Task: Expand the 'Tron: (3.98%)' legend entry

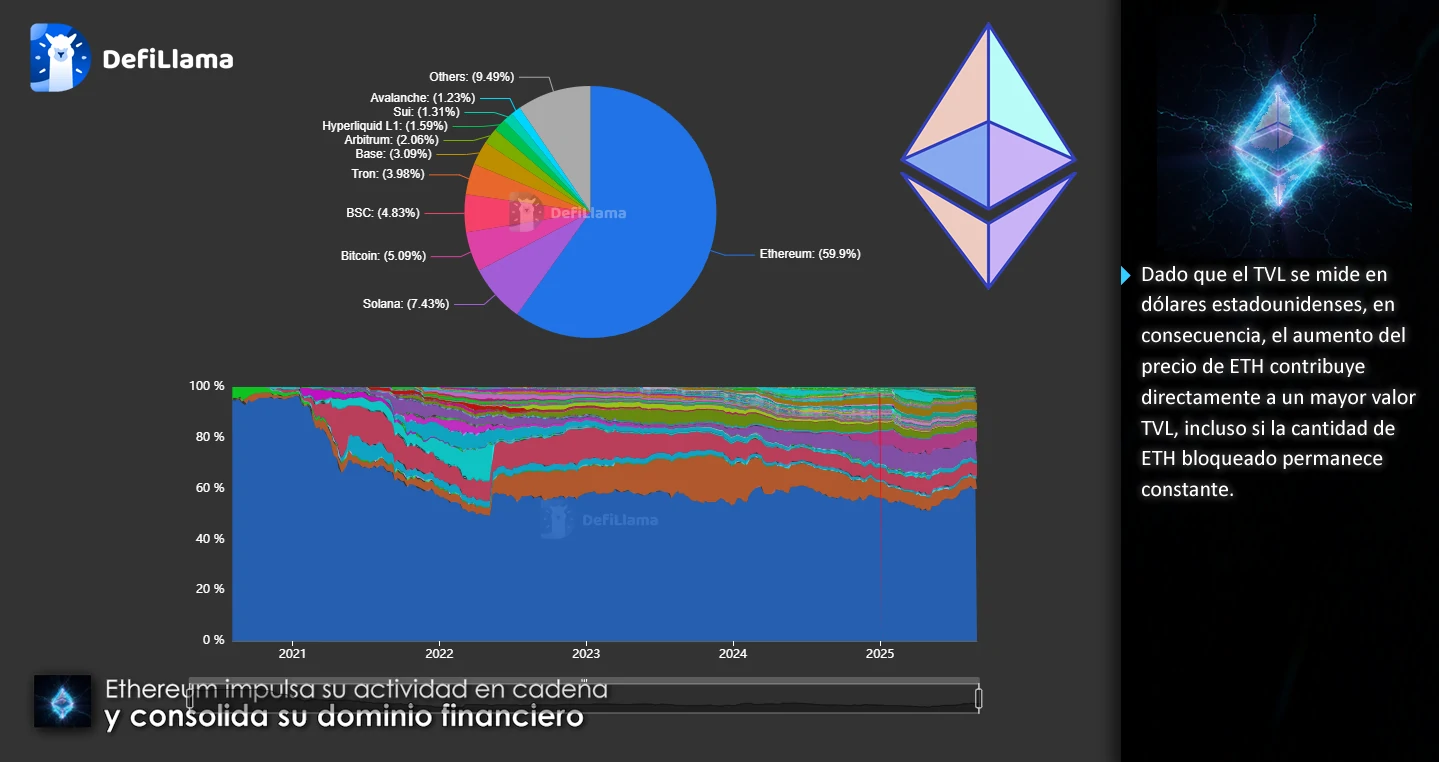Action: (387, 173)
